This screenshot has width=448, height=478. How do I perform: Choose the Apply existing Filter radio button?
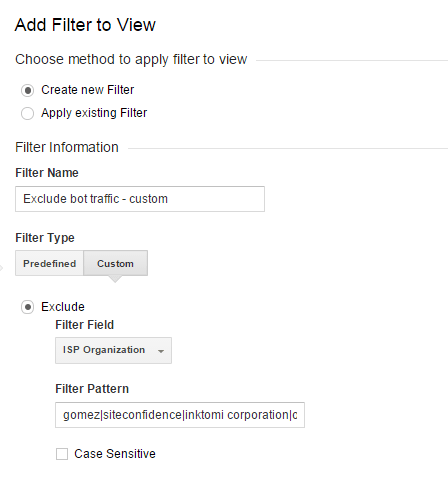point(27,113)
